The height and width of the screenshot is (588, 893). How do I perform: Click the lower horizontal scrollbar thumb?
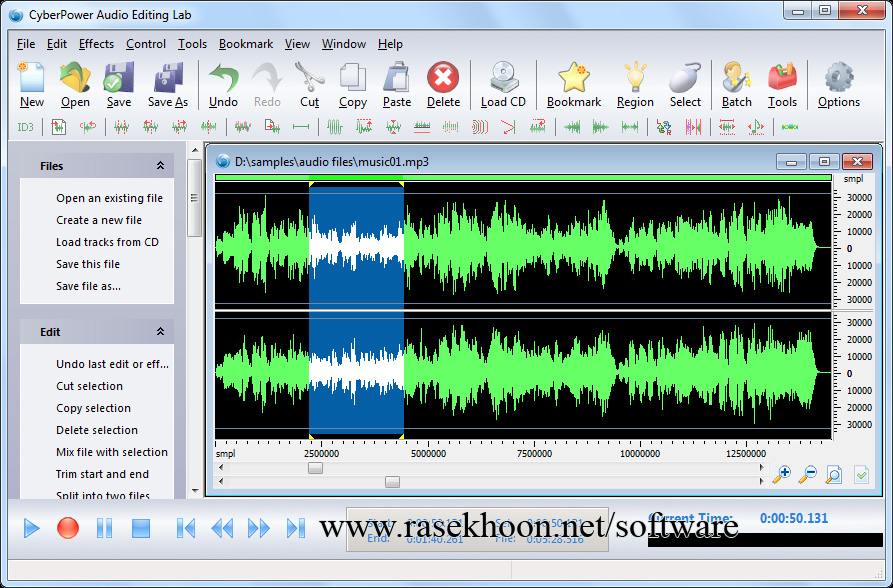392,481
